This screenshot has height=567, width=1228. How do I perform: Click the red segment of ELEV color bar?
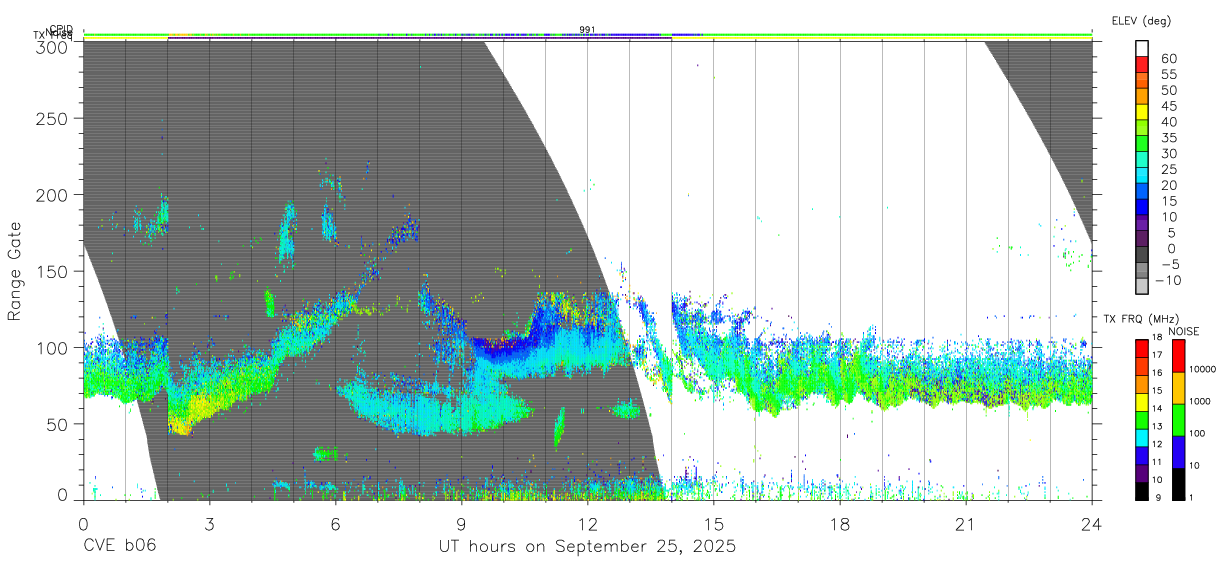coord(1143,65)
